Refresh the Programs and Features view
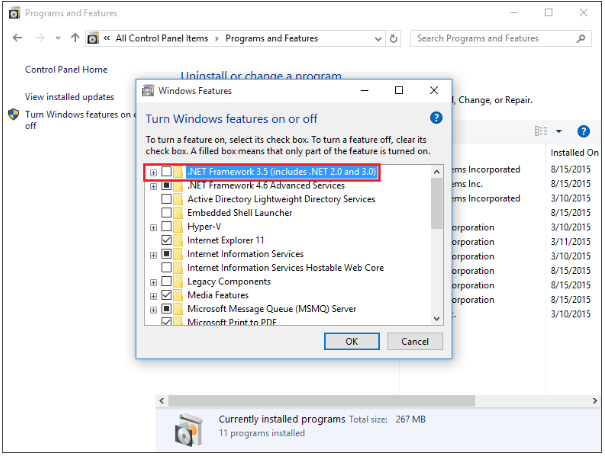605x458 pixels. pyautogui.click(x=393, y=39)
